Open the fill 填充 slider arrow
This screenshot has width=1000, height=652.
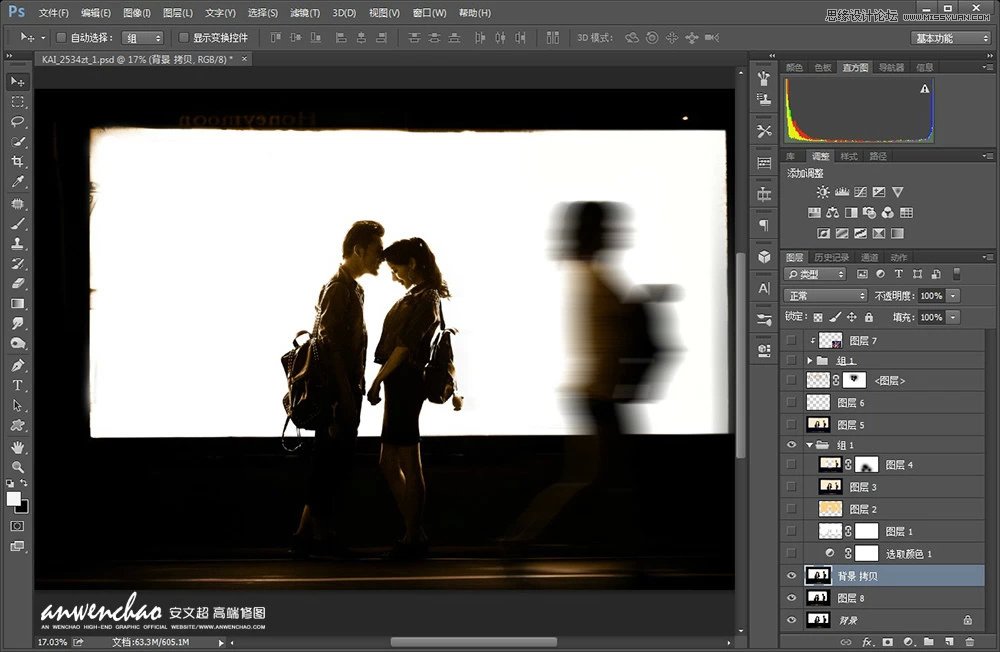tap(953, 317)
